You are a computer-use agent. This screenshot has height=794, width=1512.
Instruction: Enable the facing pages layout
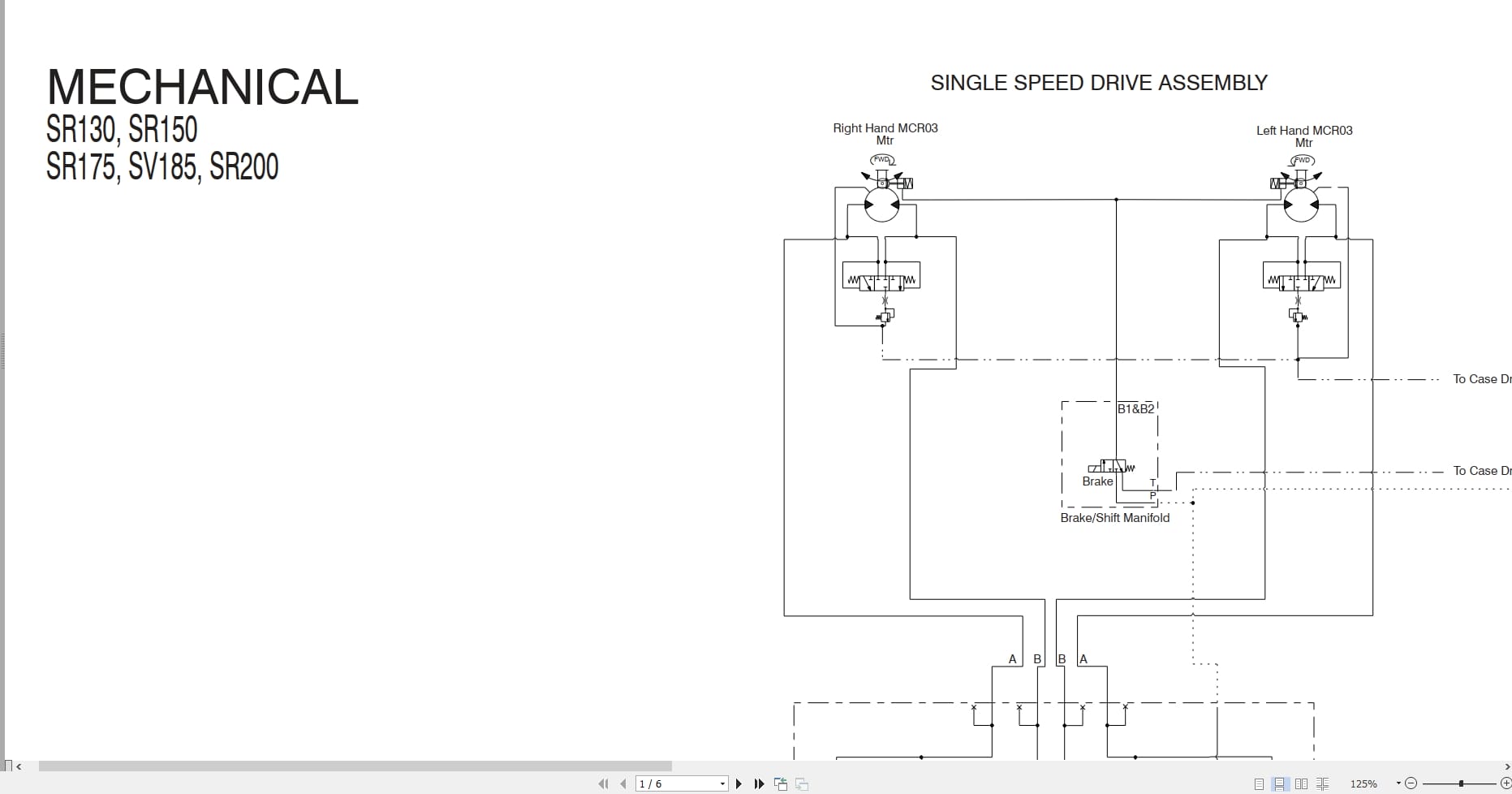coord(1301,783)
